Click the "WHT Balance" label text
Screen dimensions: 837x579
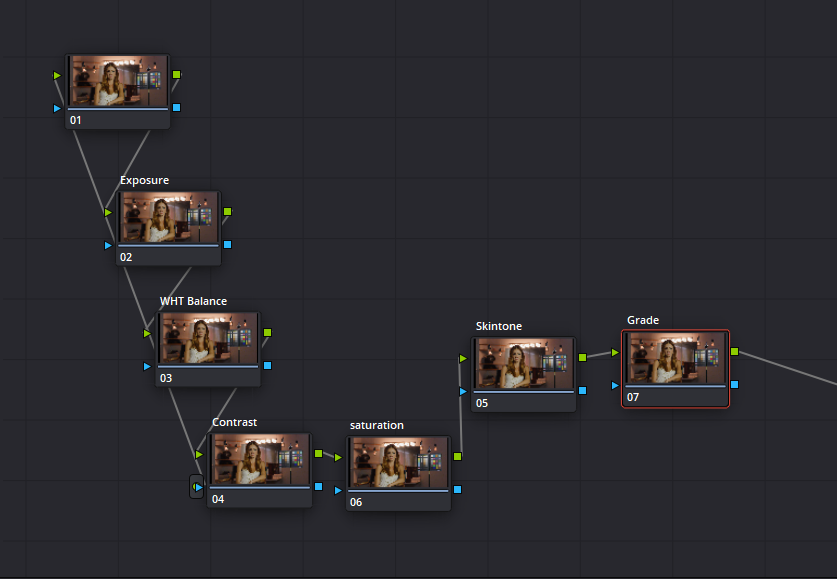[193, 301]
